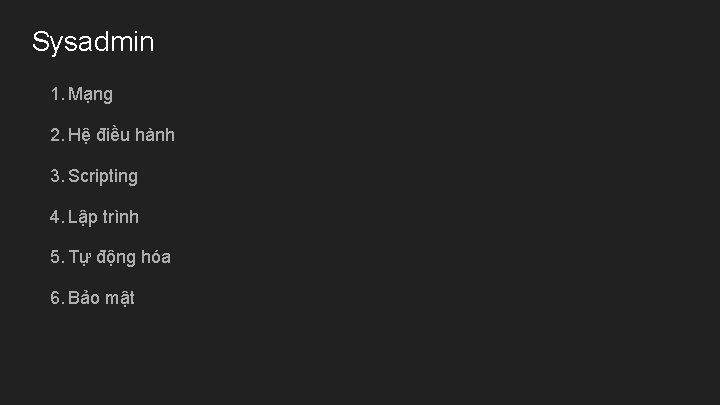Click the list number 3
Image resolution: width=720 pixels, height=405 pixels.
pos(57,176)
